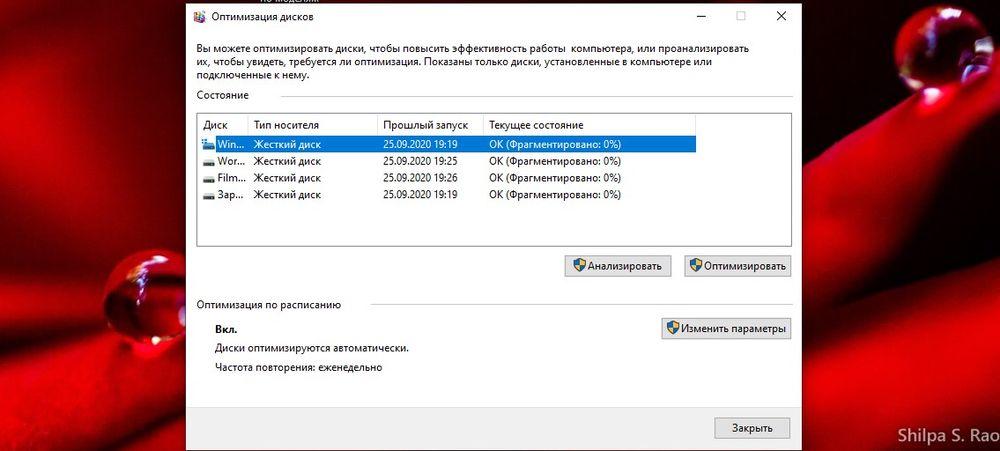Click the 25.09.2020 19:25 last run time
This screenshot has height=451, width=1000.
tap(420, 161)
